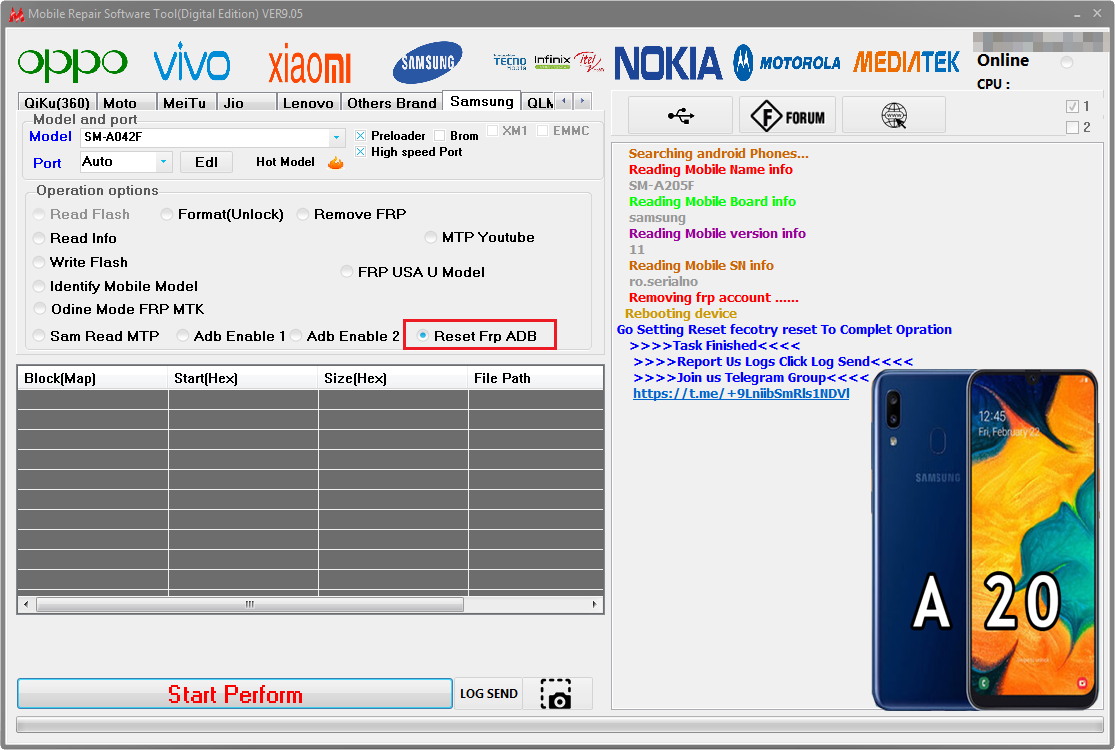
Task: Enable the Brom checkbox
Action: (440, 136)
